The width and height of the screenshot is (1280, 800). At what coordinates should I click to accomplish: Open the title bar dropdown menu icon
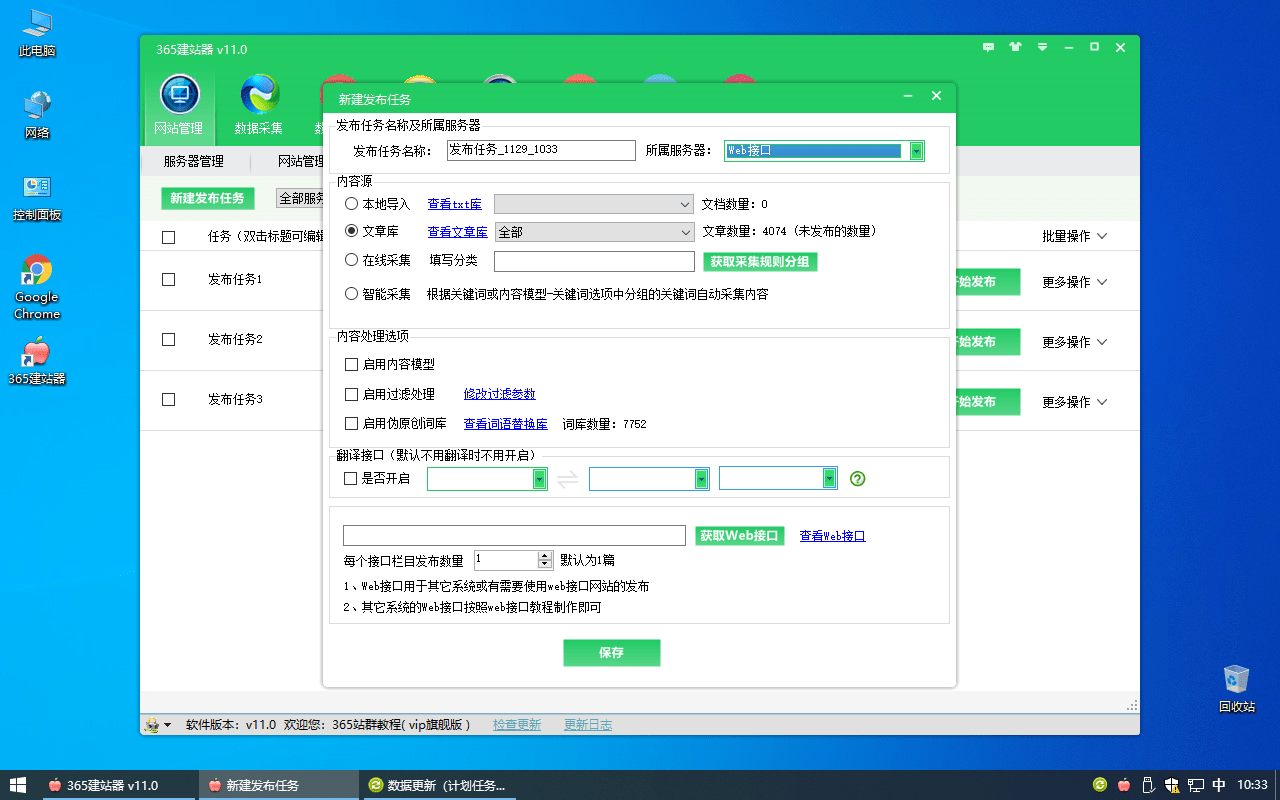click(x=1042, y=47)
